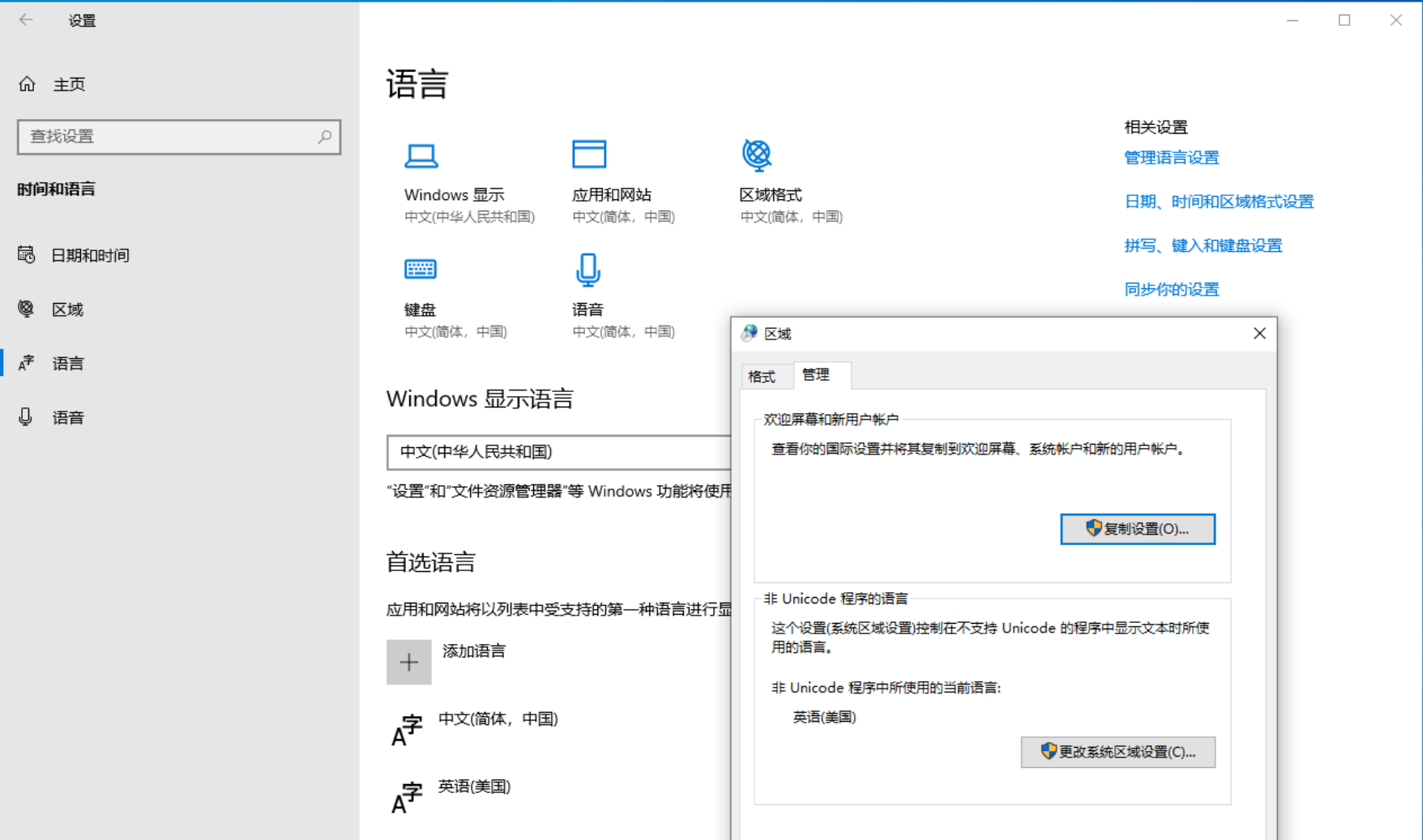1423x840 pixels.
Task: Open the 语音 microphone tile icon
Action: coord(588,270)
